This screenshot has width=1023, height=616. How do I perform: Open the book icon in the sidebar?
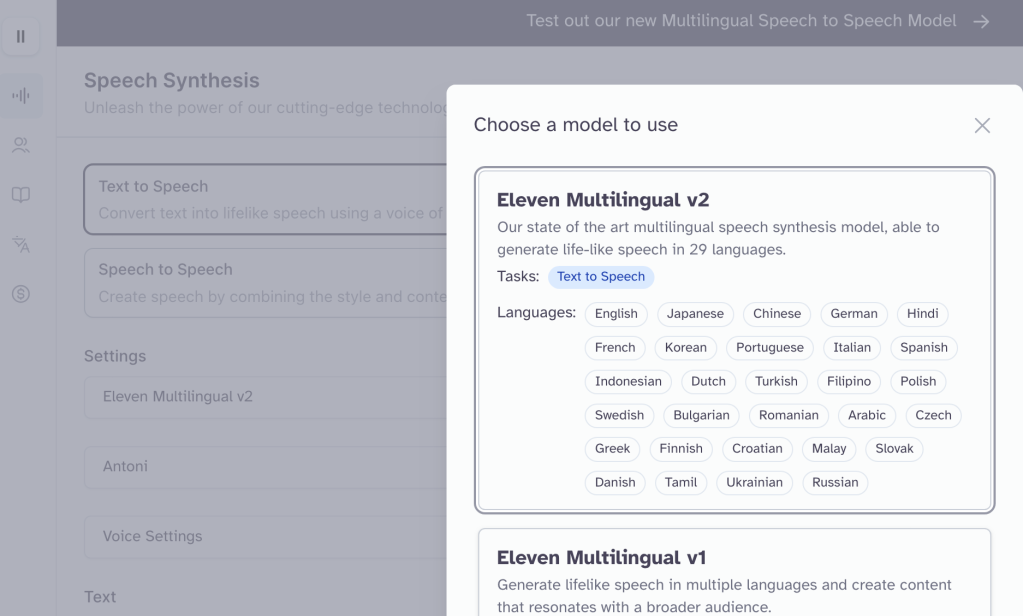pos(21,194)
